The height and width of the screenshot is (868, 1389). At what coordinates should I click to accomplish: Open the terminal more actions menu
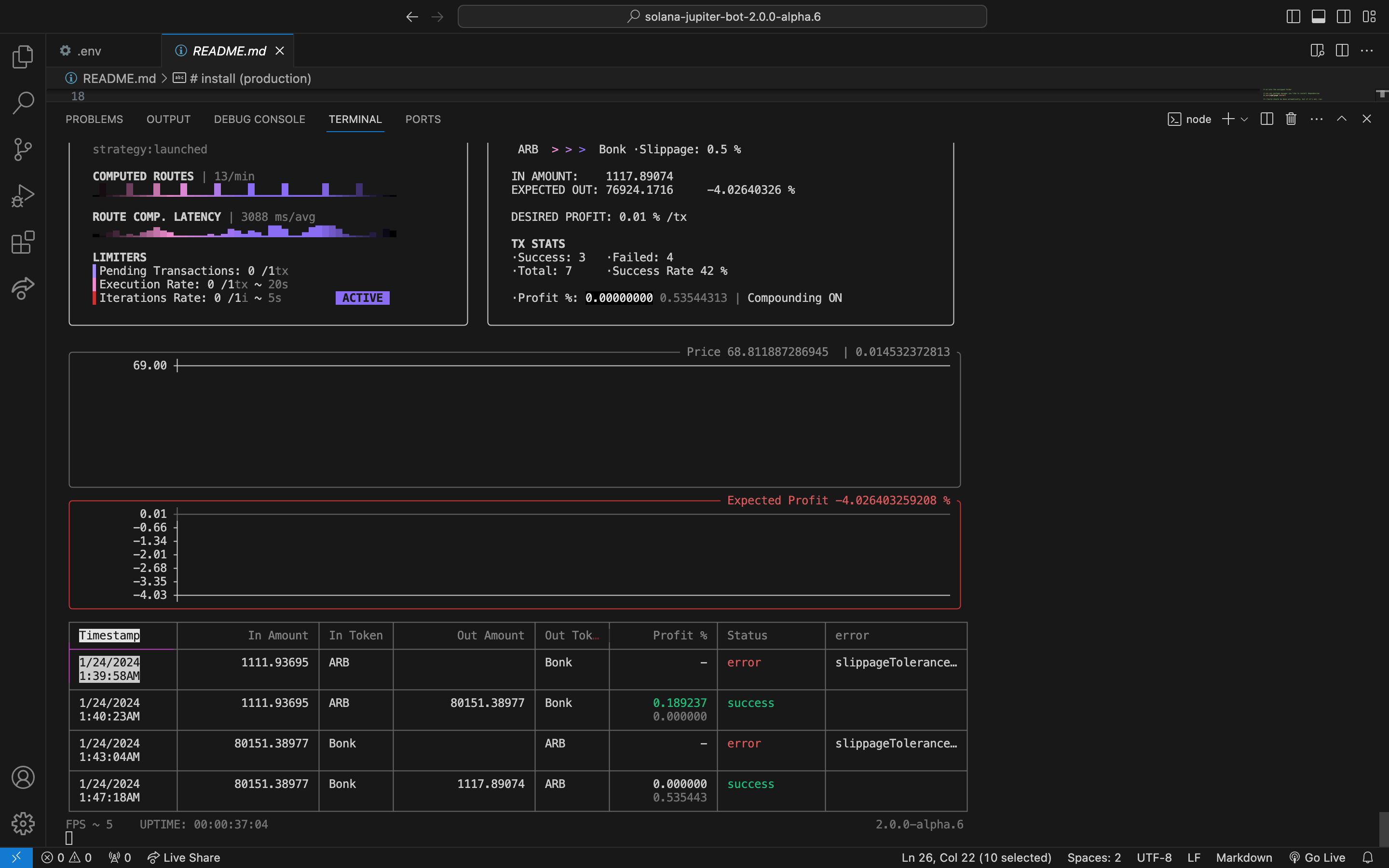click(x=1316, y=118)
